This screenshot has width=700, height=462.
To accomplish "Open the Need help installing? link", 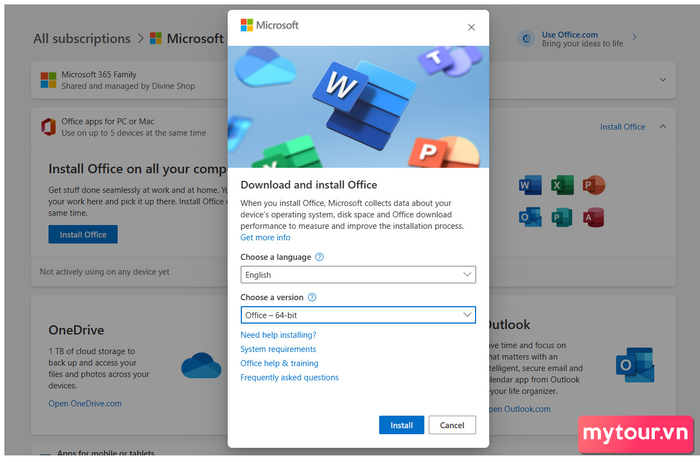I will pos(278,335).
